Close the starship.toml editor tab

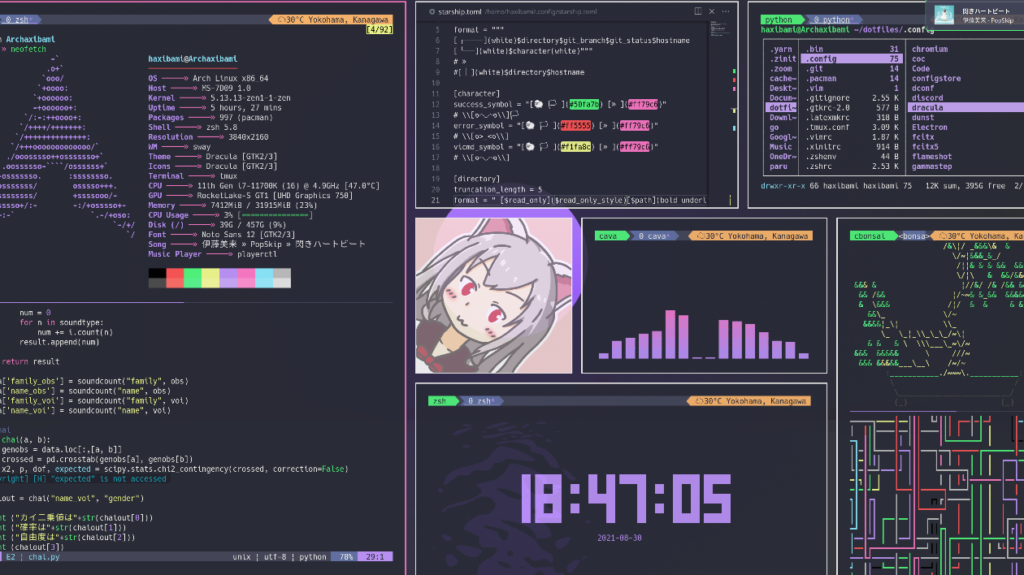pos(712,11)
